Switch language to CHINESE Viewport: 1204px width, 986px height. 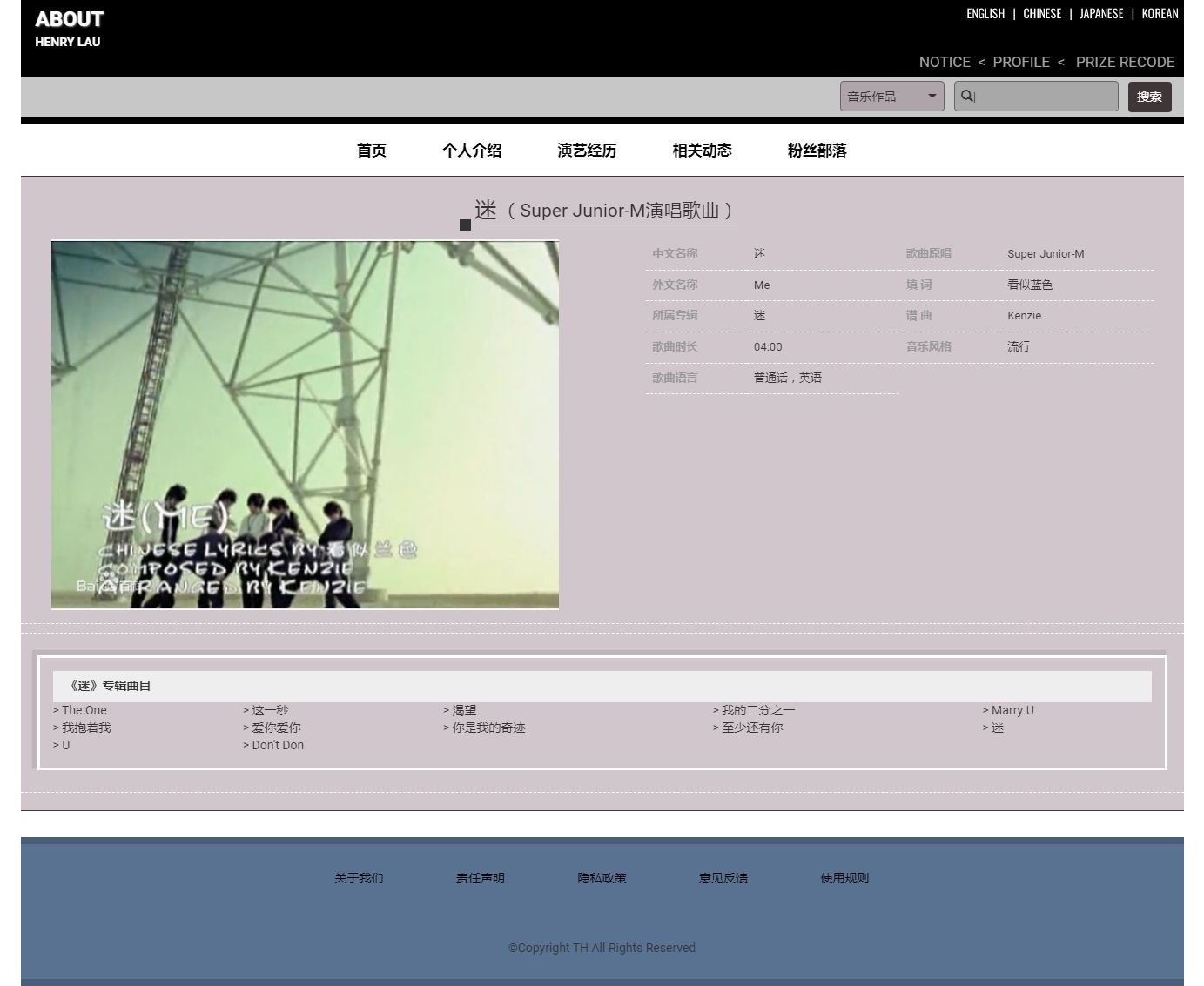point(1042,14)
